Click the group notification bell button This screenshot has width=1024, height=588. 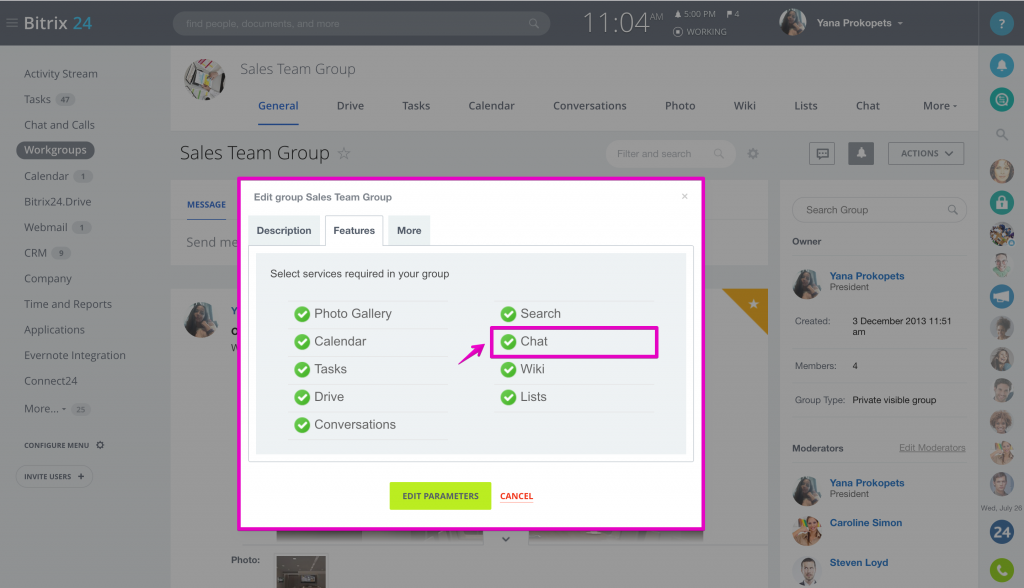point(861,154)
